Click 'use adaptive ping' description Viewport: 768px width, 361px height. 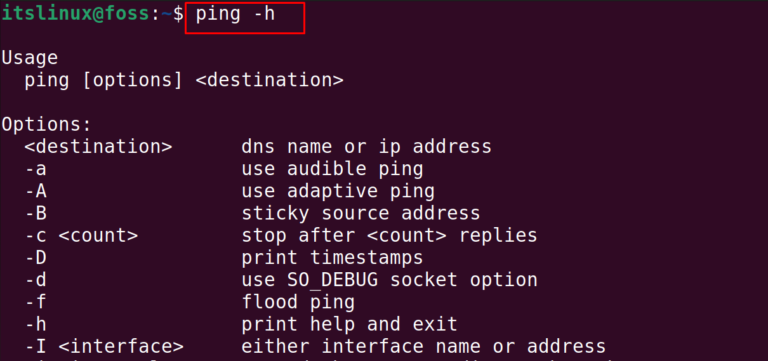pyautogui.click(x=338, y=191)
